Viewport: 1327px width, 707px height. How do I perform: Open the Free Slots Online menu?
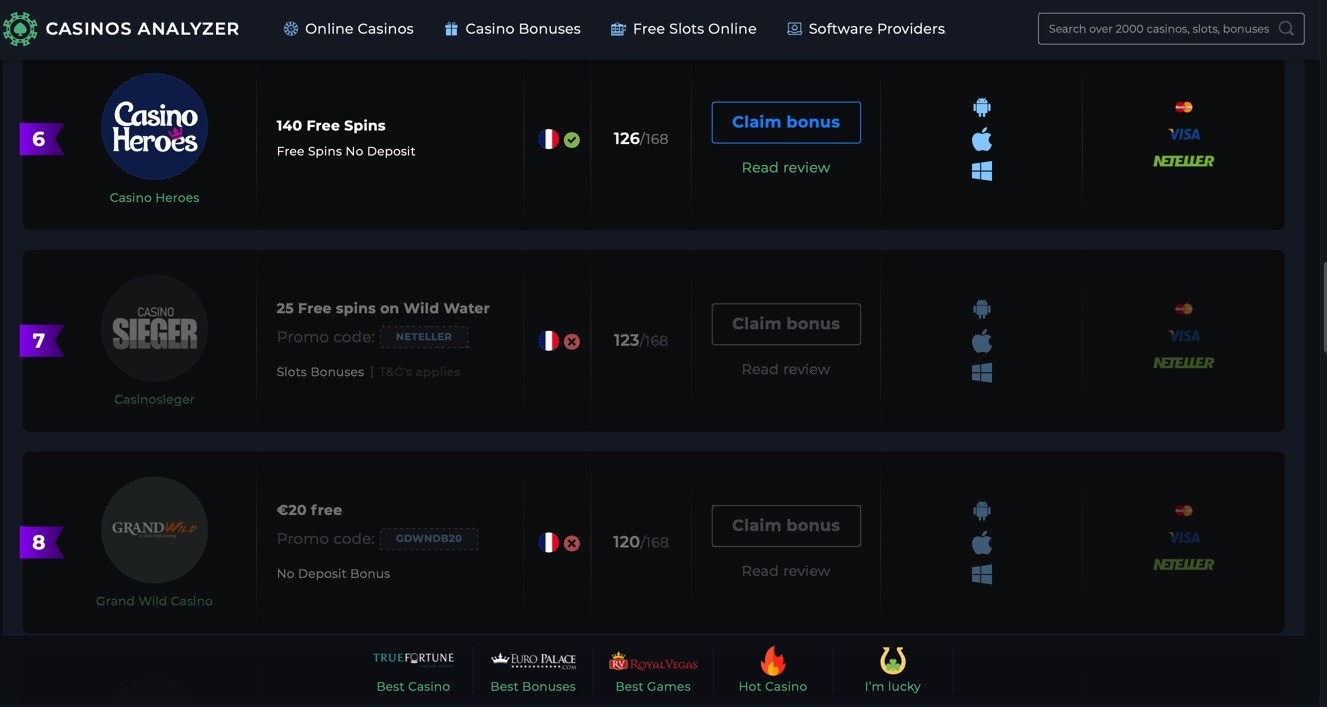pos(683,29)
